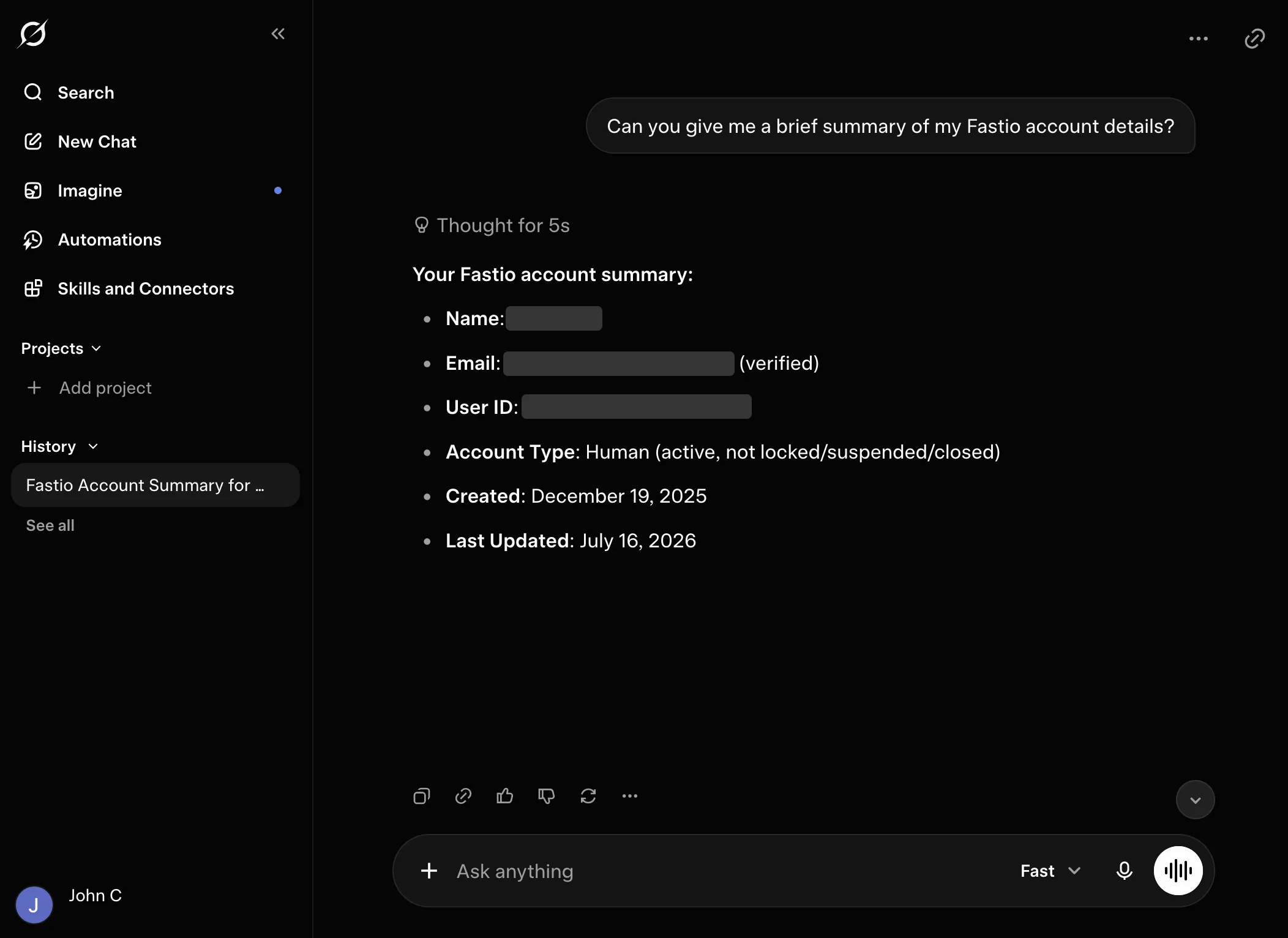Regenerate the response
Viewport: 1288px width, 938px height.
588,796
